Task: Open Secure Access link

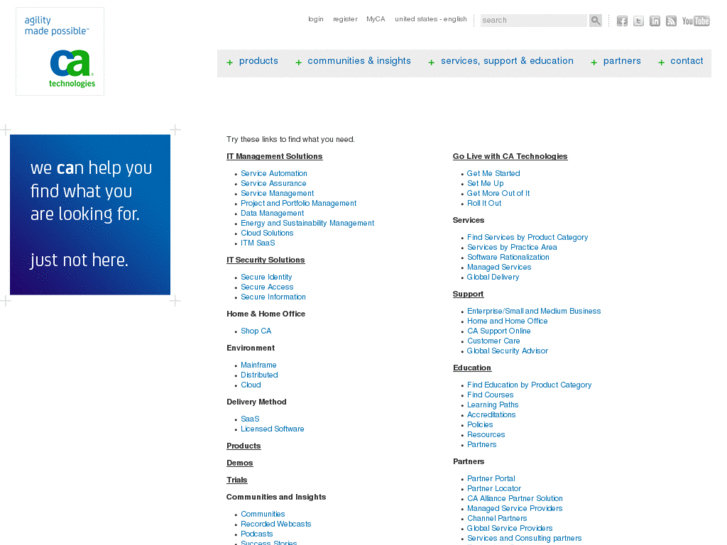Action: [267, 287]
